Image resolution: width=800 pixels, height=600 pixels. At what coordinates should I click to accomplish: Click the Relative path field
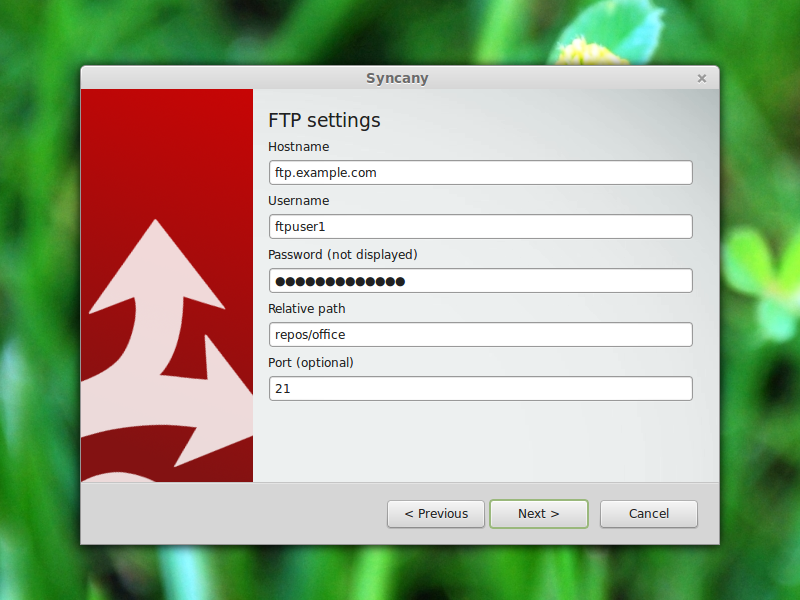click(x=481, y=335)
